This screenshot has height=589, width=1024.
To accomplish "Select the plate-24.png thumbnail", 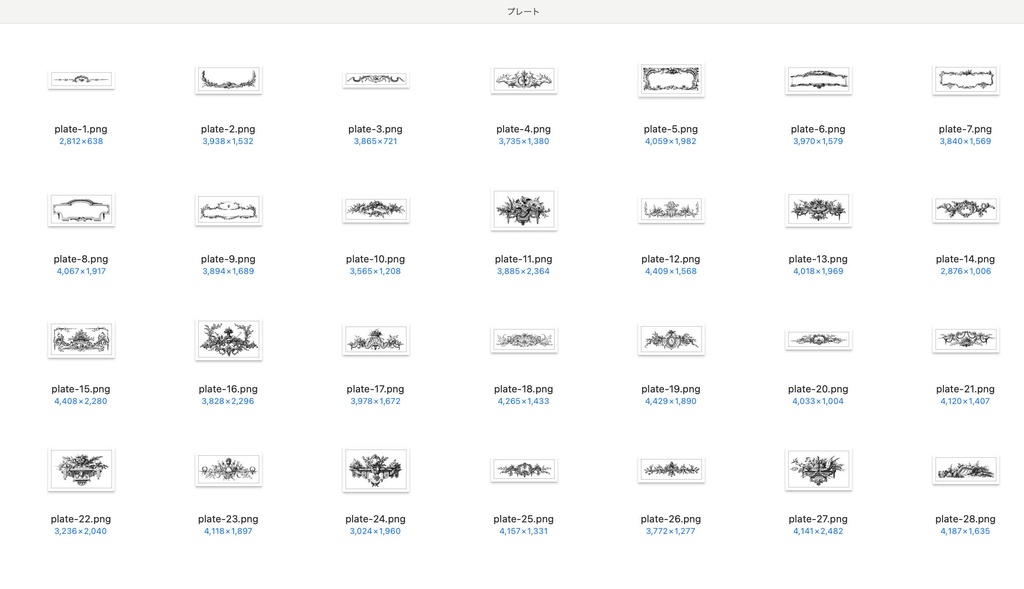I will tap(376, 470).
